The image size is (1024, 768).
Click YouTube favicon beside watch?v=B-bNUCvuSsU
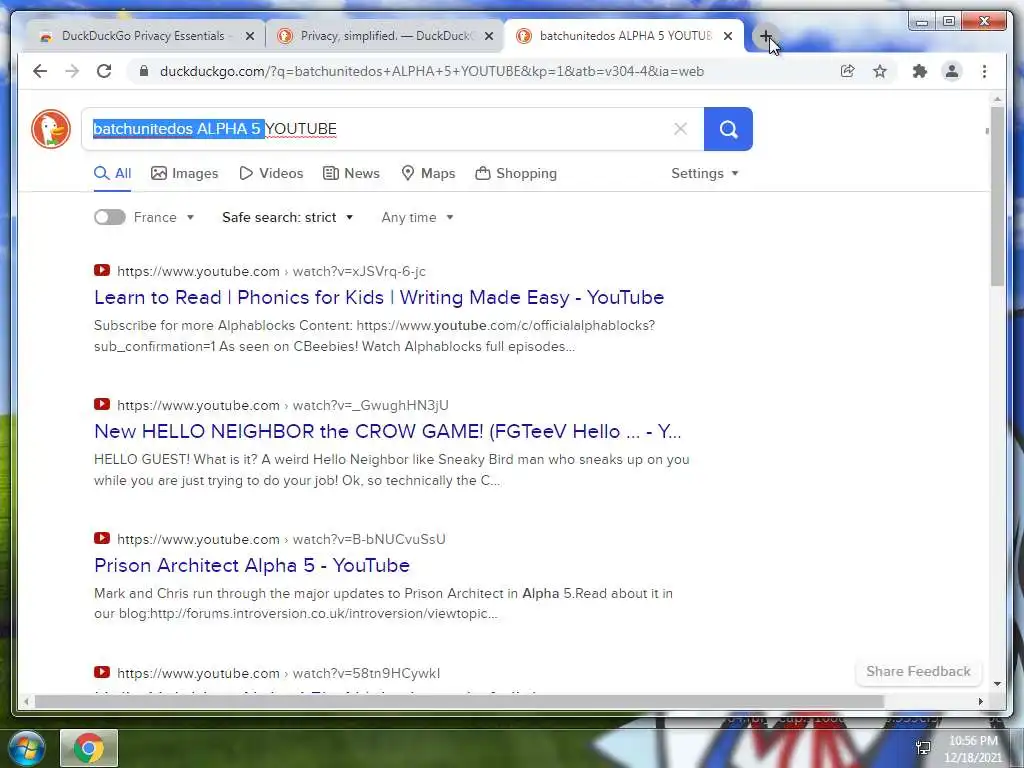click(x=102, y=537)
